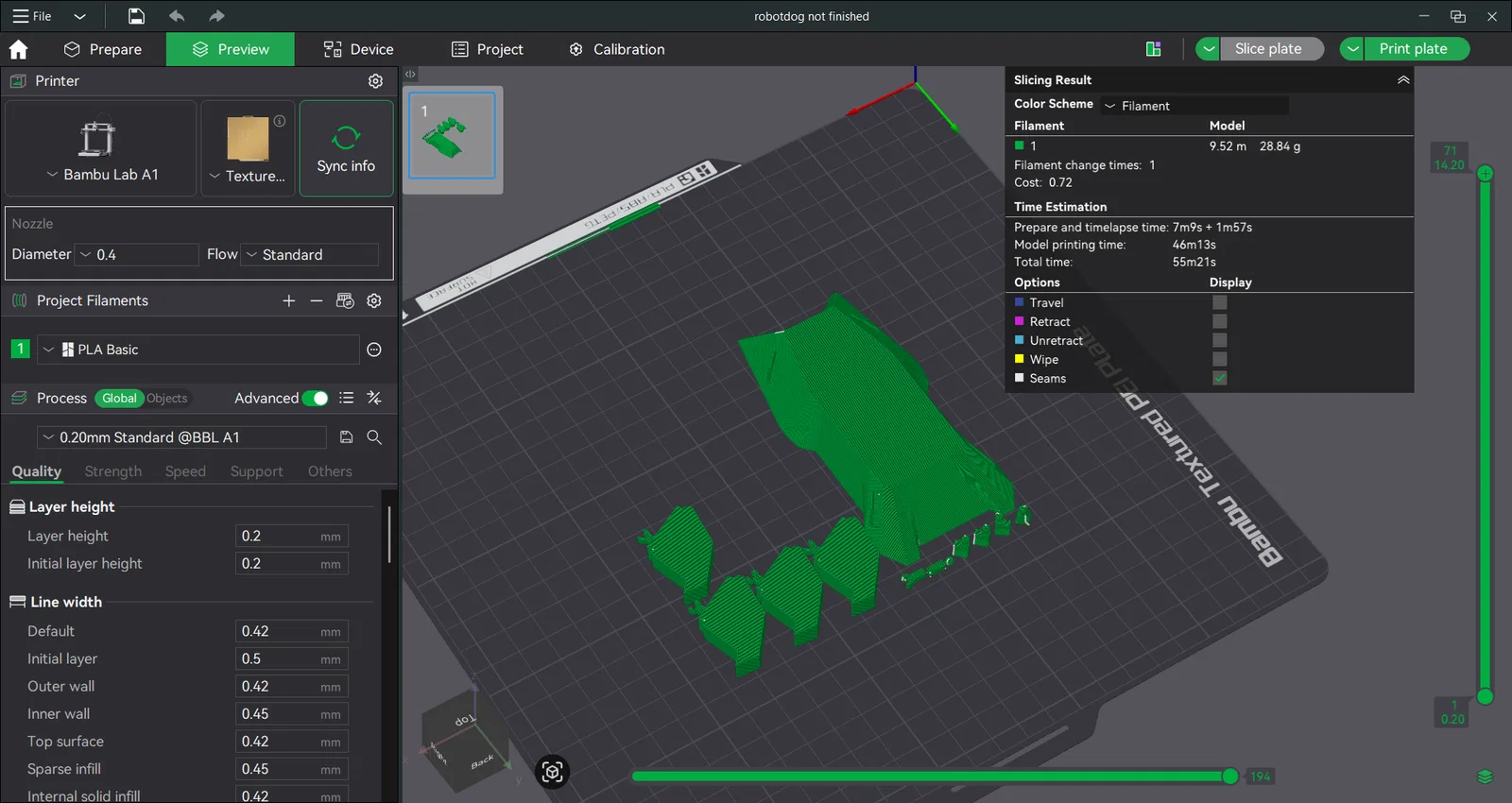
Task: Click the Sync info button
Action: (x=346, y=149)
